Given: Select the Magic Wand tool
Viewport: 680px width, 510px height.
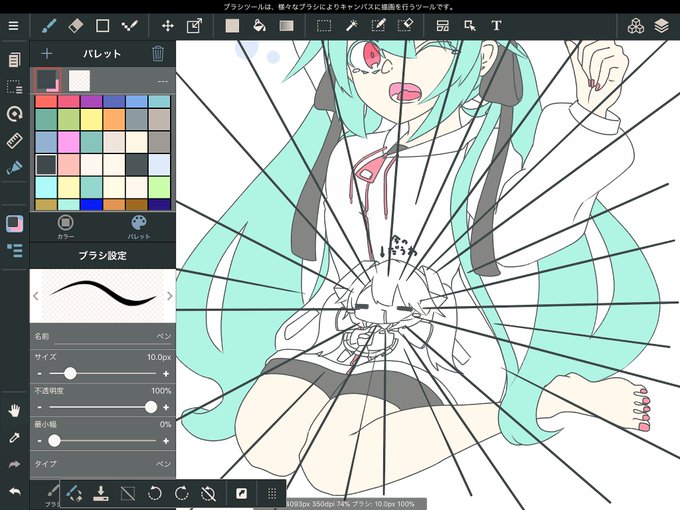Looking at the screenshot, I should (351, 26).
